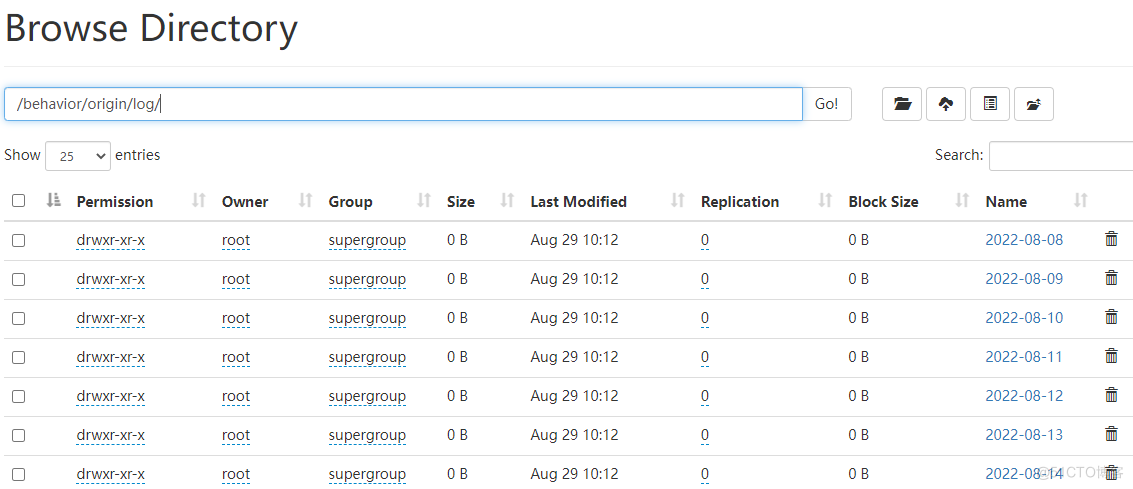Viewport: 1133px width, 489px height.
Task: Click the replication value for the 2022-08-10 row
Action: (x=705, y=318)
